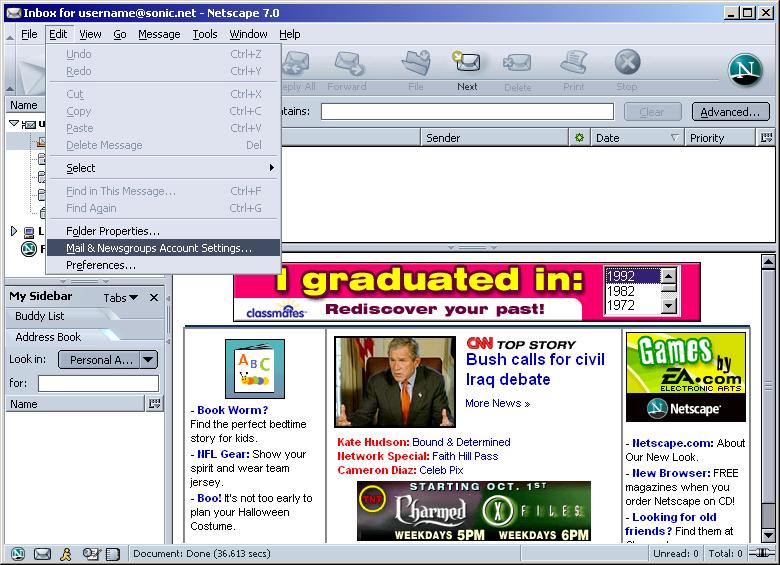Image resolution: width=780 pixels, height=565 pixels.
Task: Click the Stop toolbar icon
Action: [627, 62]
